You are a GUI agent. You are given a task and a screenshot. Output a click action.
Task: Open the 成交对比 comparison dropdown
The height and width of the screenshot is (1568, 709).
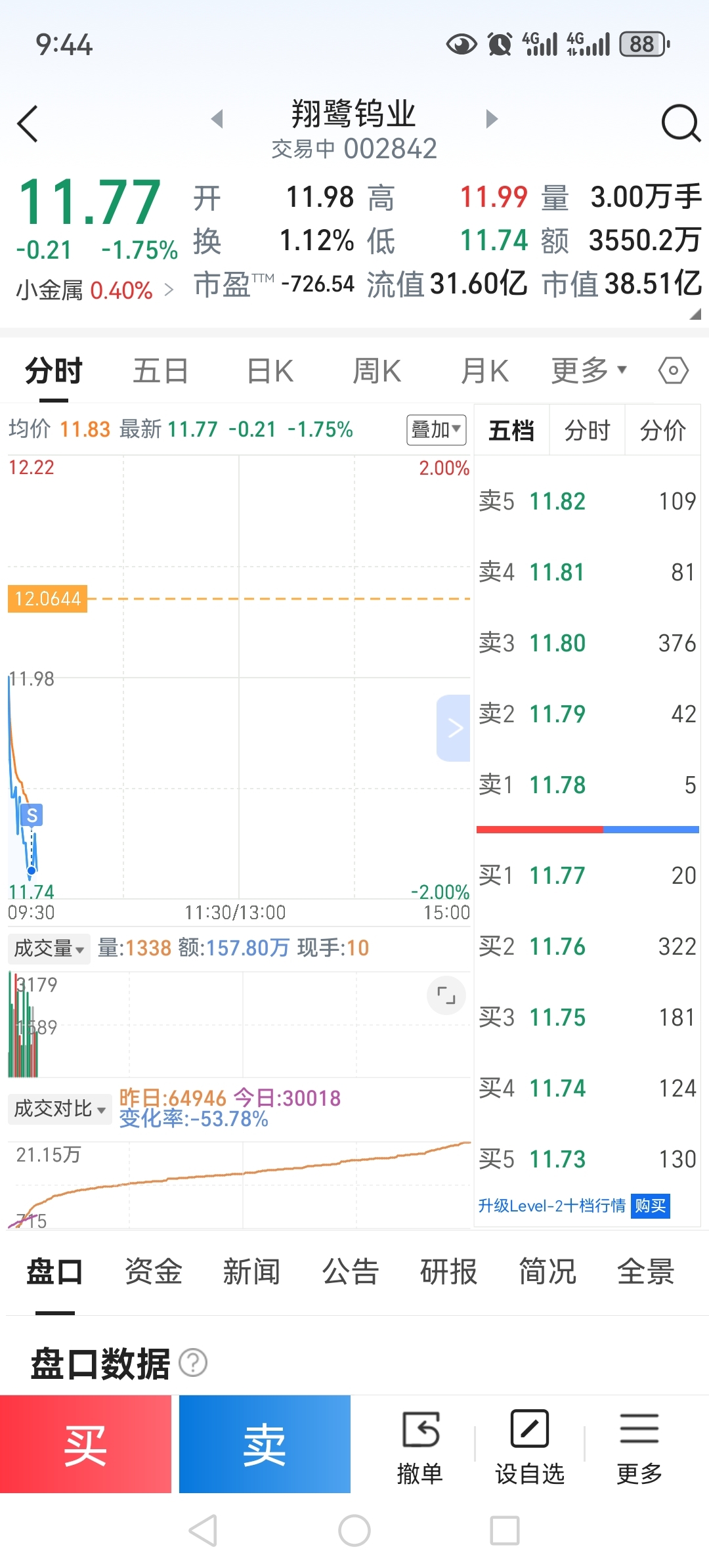pos(59,1109)
